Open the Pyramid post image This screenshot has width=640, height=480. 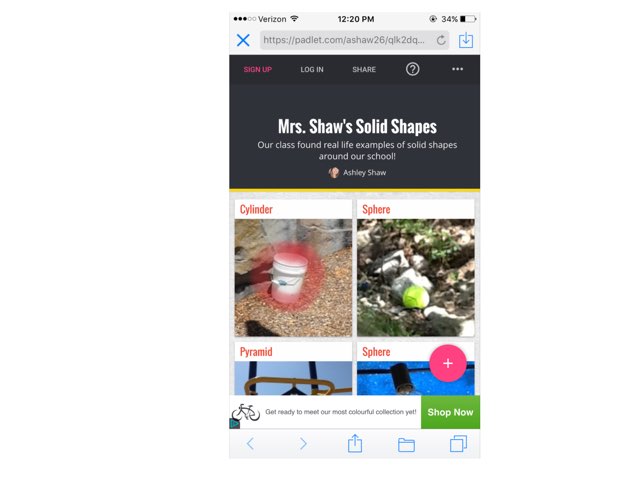(293, 378)
